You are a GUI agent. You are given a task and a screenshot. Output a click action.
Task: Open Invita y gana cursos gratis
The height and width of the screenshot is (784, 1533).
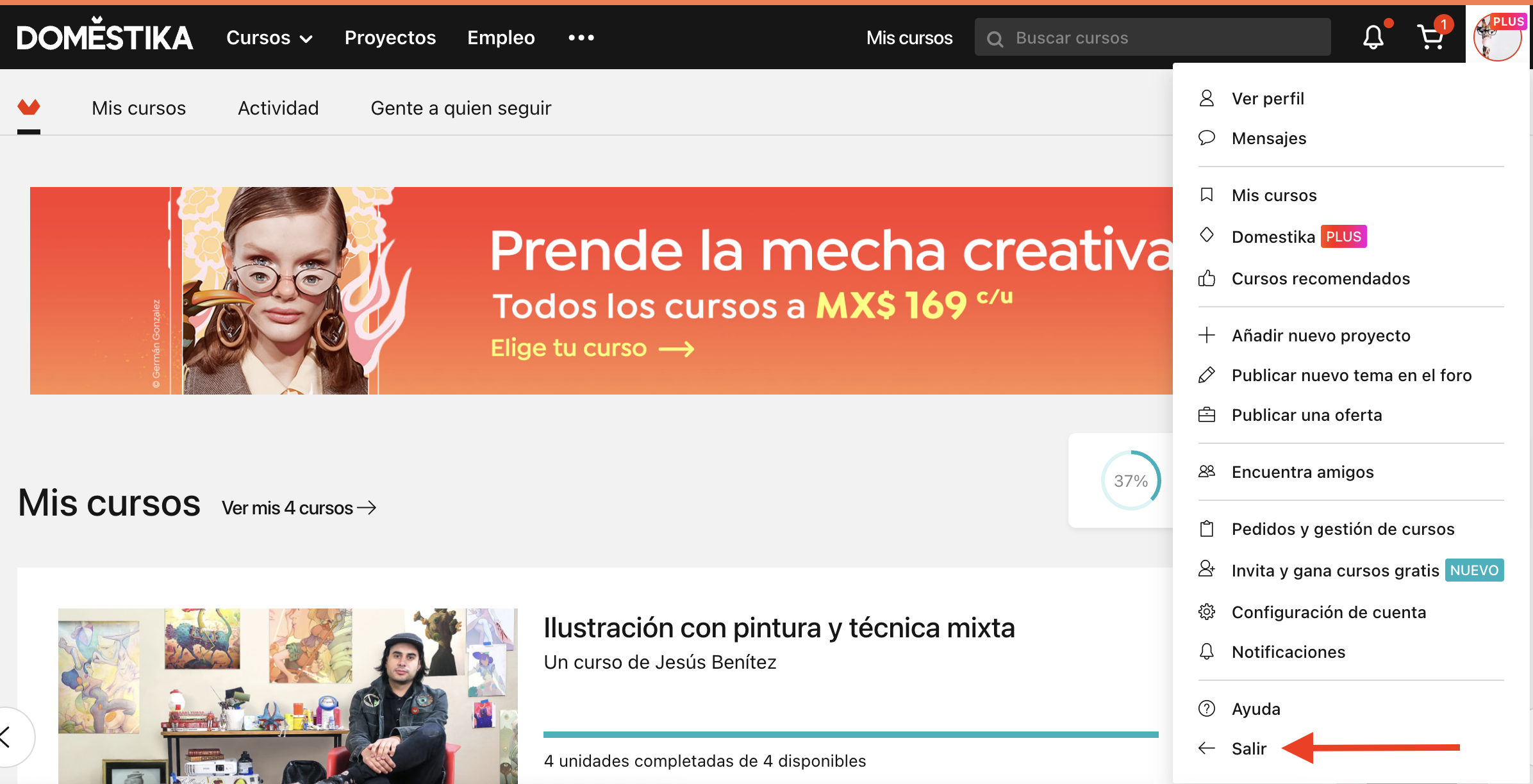1336,570
